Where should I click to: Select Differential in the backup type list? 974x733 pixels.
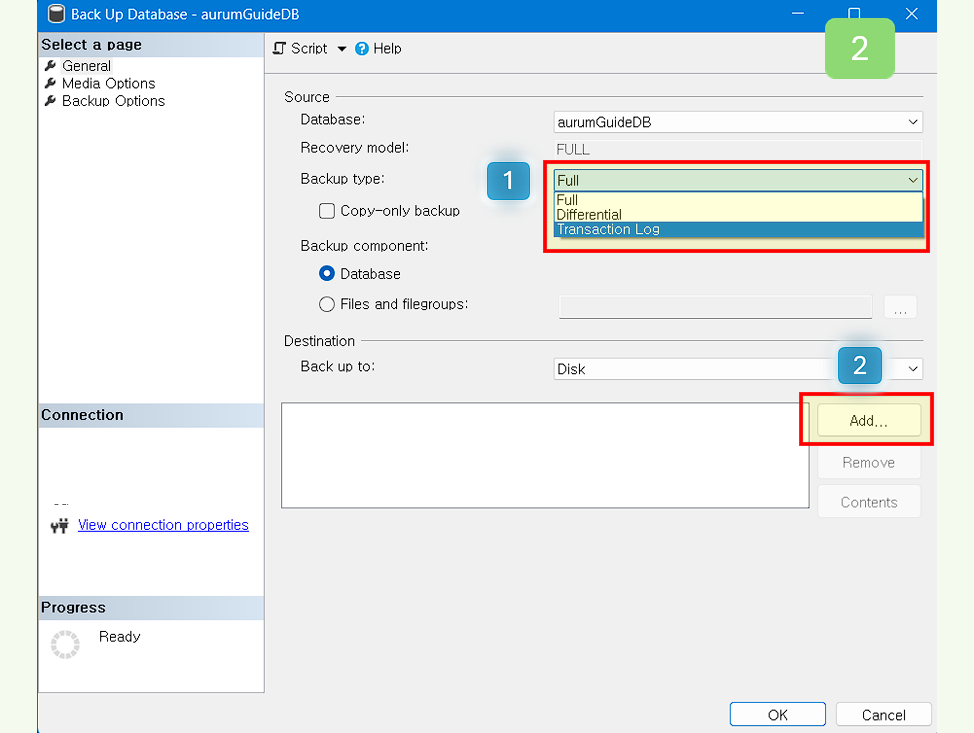[737, 215]
